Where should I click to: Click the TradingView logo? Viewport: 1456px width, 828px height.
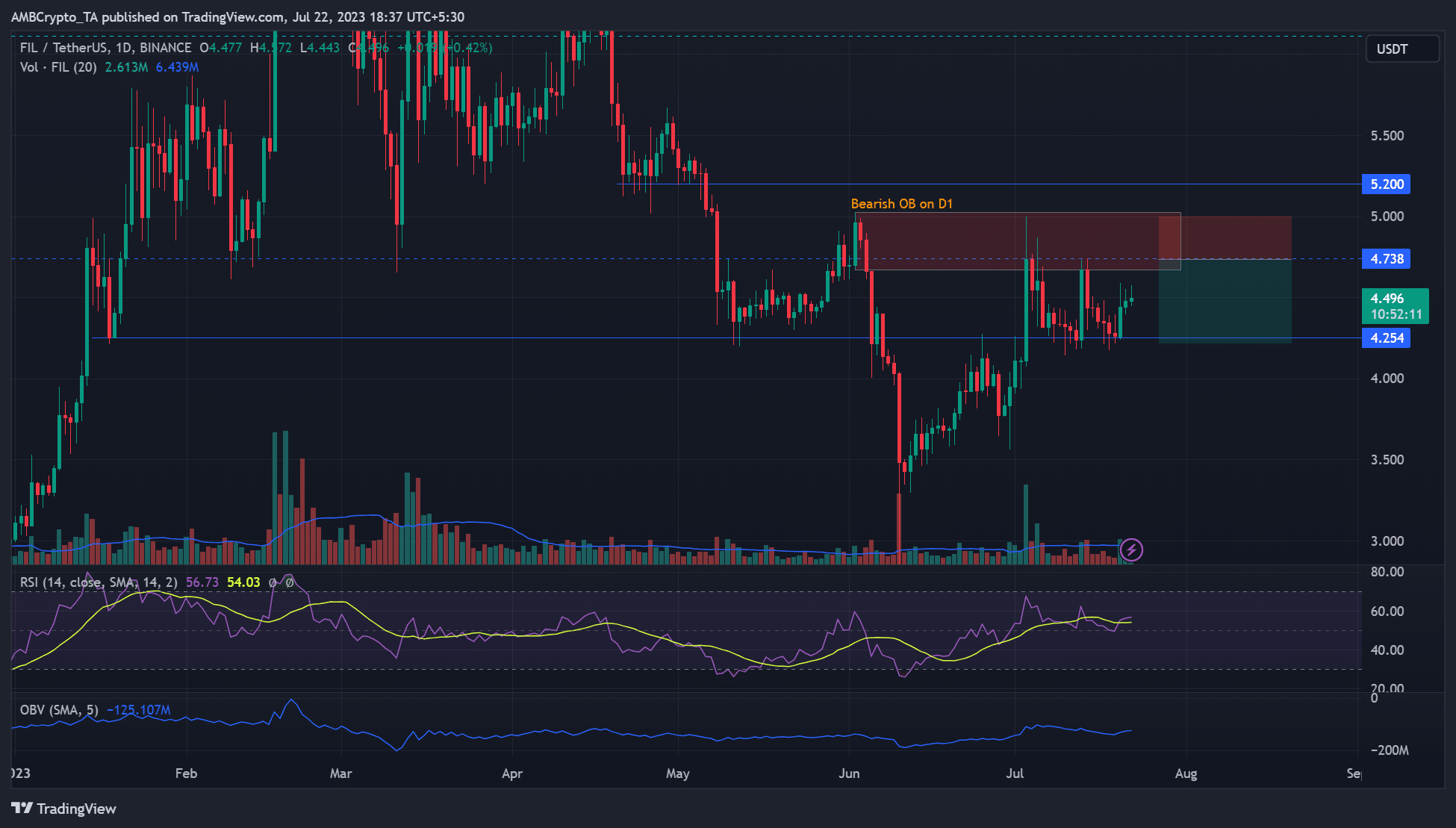(x=64, y=809)
